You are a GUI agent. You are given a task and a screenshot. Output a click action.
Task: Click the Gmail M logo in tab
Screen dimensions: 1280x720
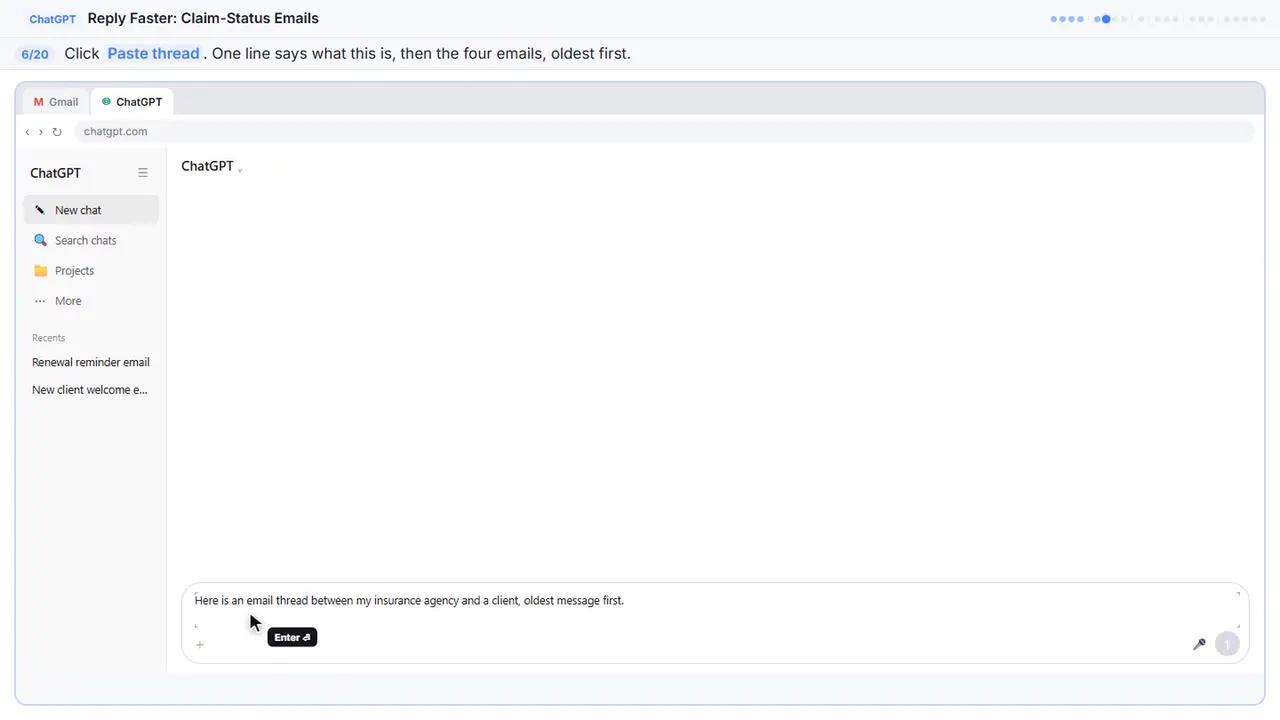click(39, 102)
